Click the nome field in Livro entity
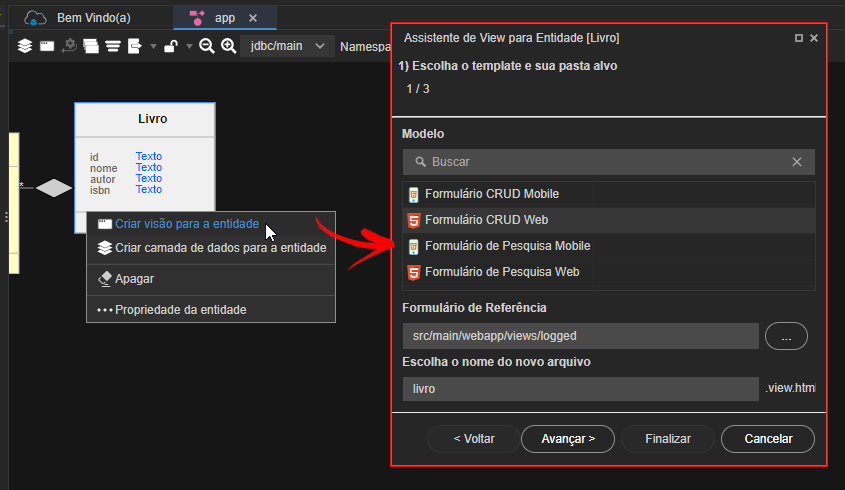The height and width of the screenshot is (490, 845). coord(103,168)
